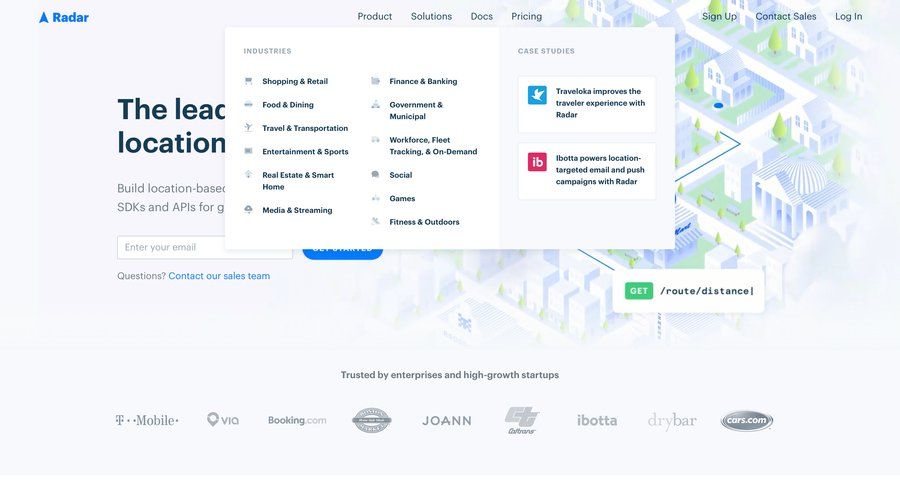The height and width of the screenshot is (484, 900).
Task: Click the ibotta customer logo at the bottom
Action: (597, 420)
